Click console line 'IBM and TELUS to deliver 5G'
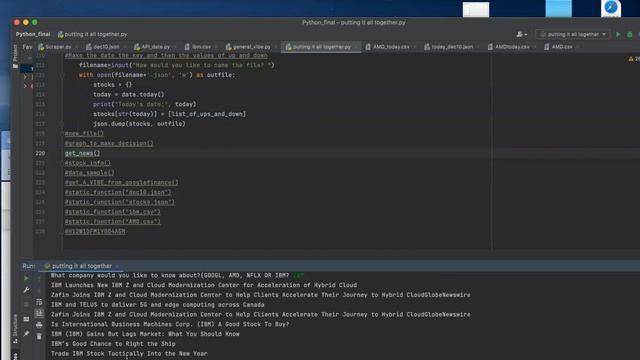The image size is (640, 360). [x=158, y=304]
